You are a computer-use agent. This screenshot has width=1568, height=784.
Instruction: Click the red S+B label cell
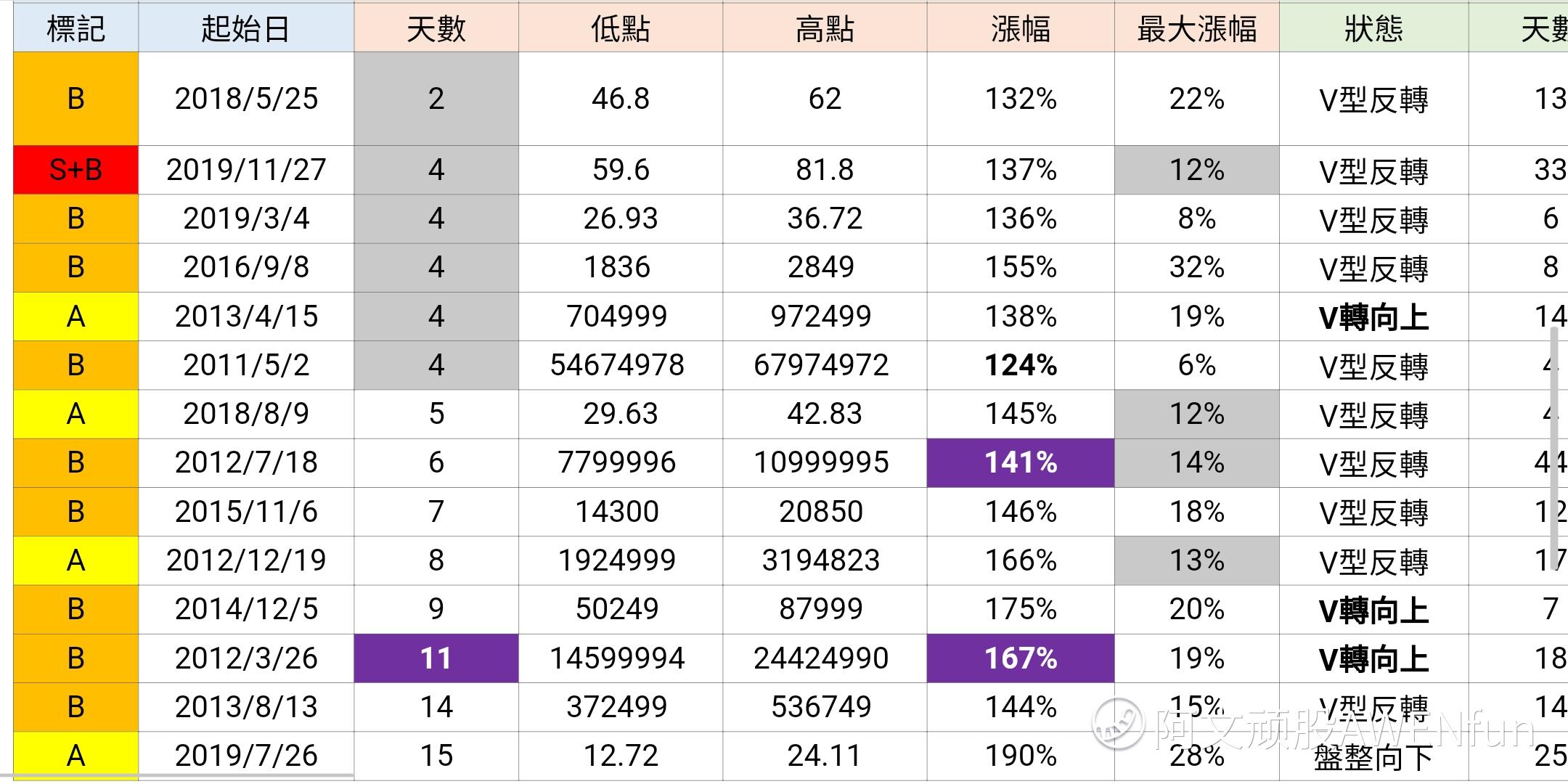75,170
